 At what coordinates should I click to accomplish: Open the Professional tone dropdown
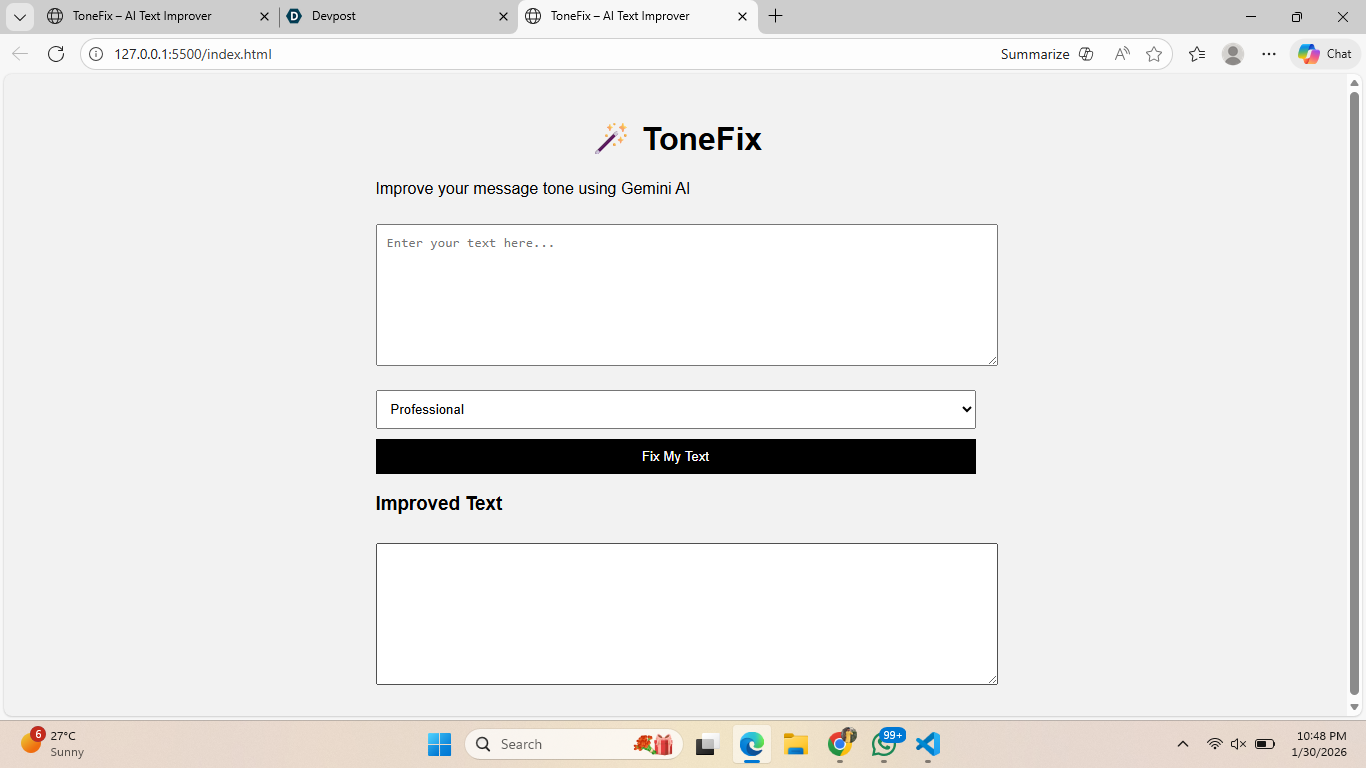tap(676, 409)
